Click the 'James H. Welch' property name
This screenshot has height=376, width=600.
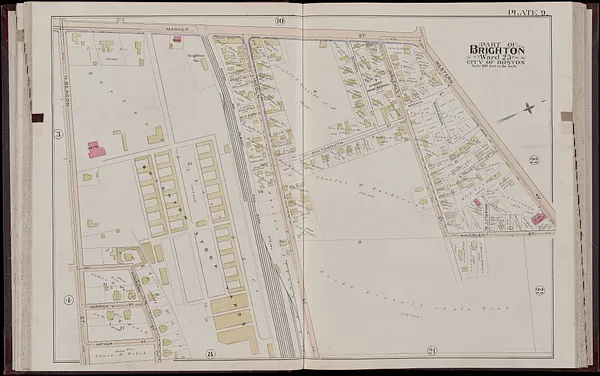click(122, 354)
